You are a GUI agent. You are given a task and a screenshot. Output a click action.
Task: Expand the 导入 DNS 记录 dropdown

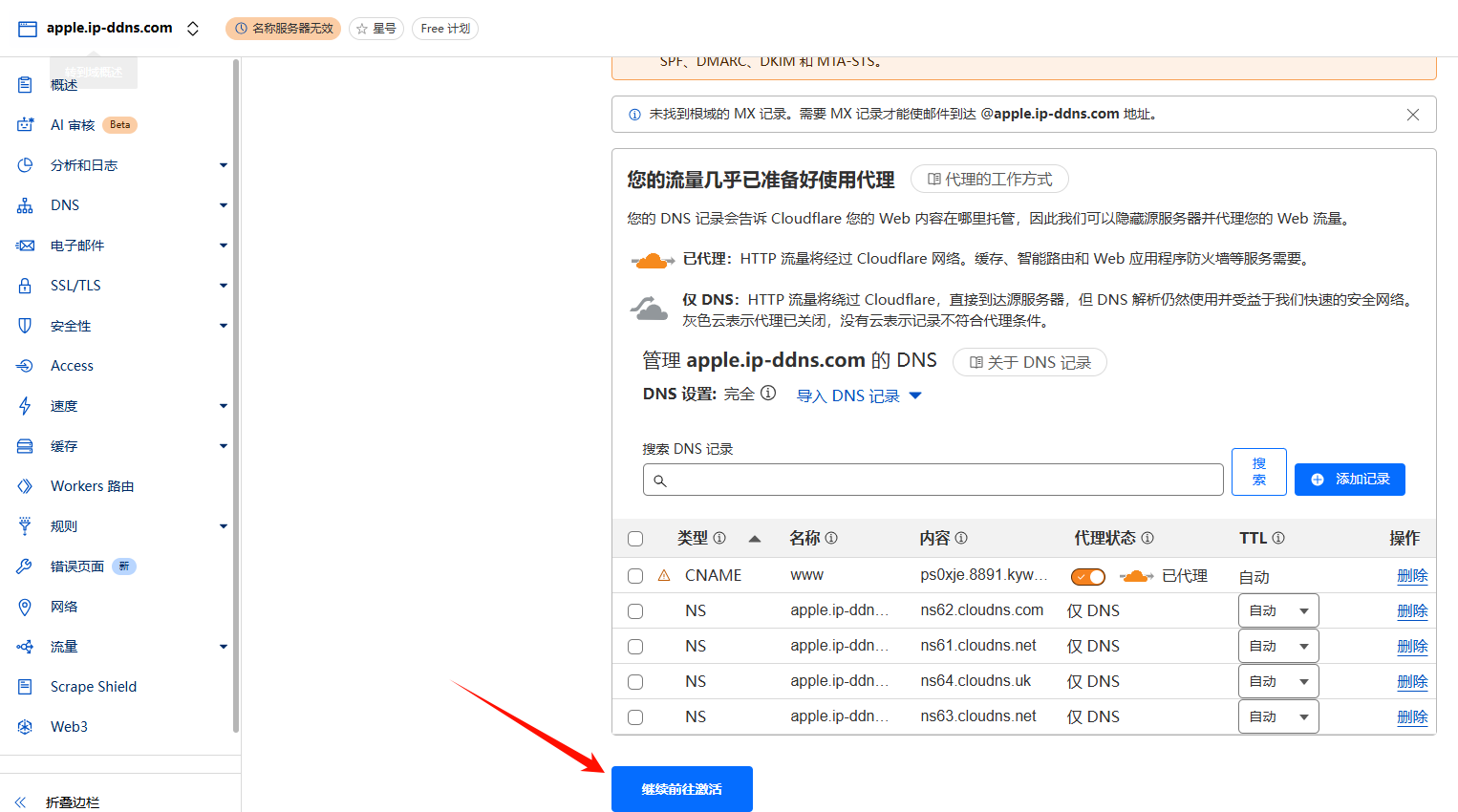pyautogui.click(x=859, y=395)
